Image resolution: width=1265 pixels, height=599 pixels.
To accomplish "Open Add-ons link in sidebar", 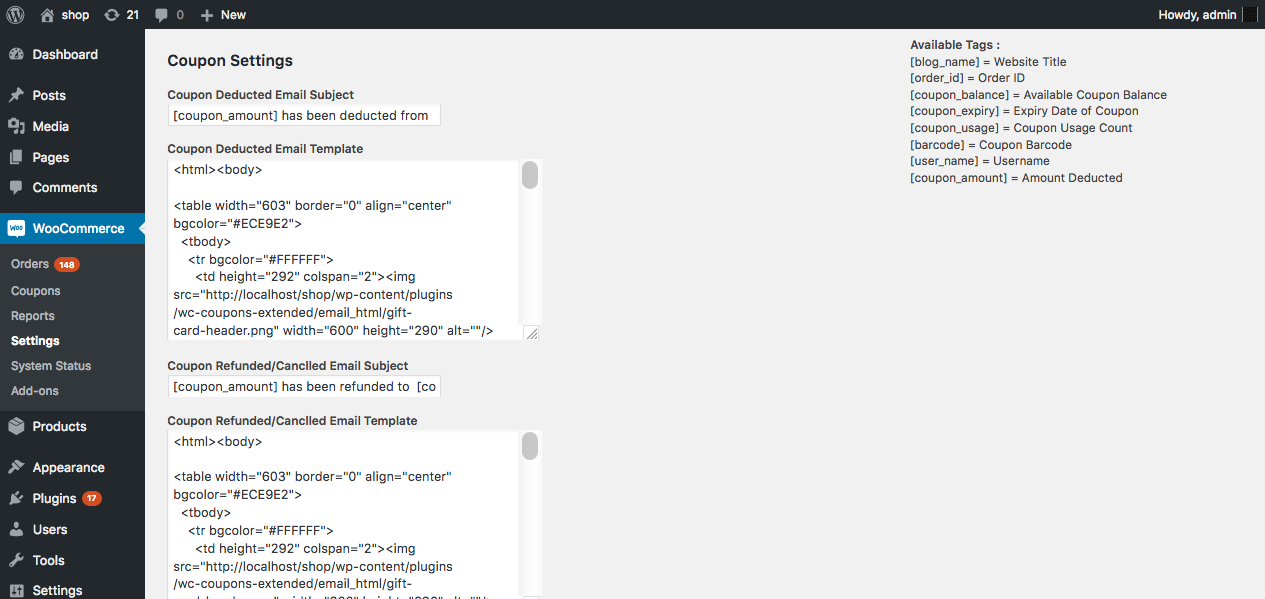I will tap(35, 391).
